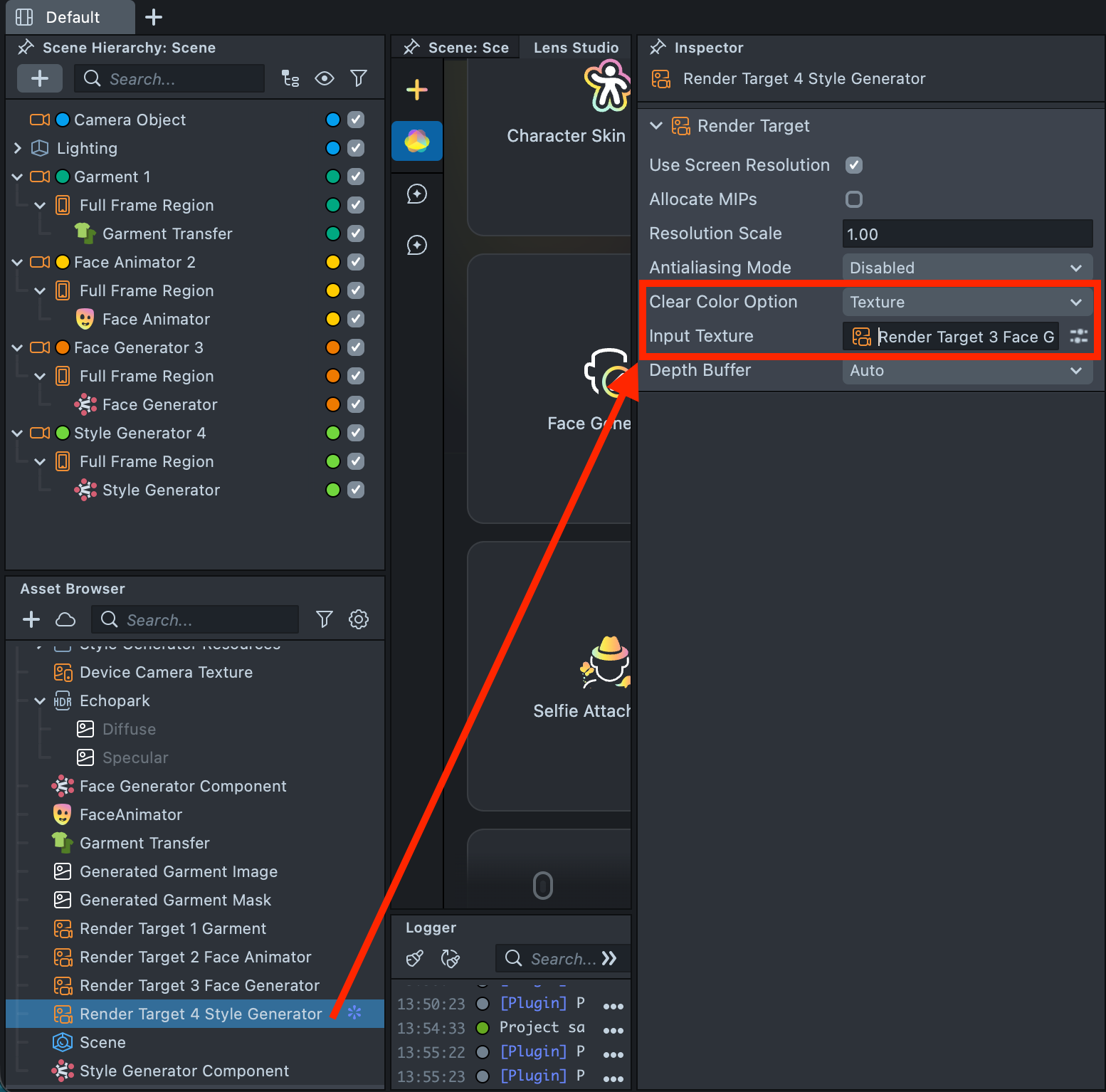Toggle Use Screen Resolution checkbox
The image size is (1106, 1092).
[x=854, y=165]
